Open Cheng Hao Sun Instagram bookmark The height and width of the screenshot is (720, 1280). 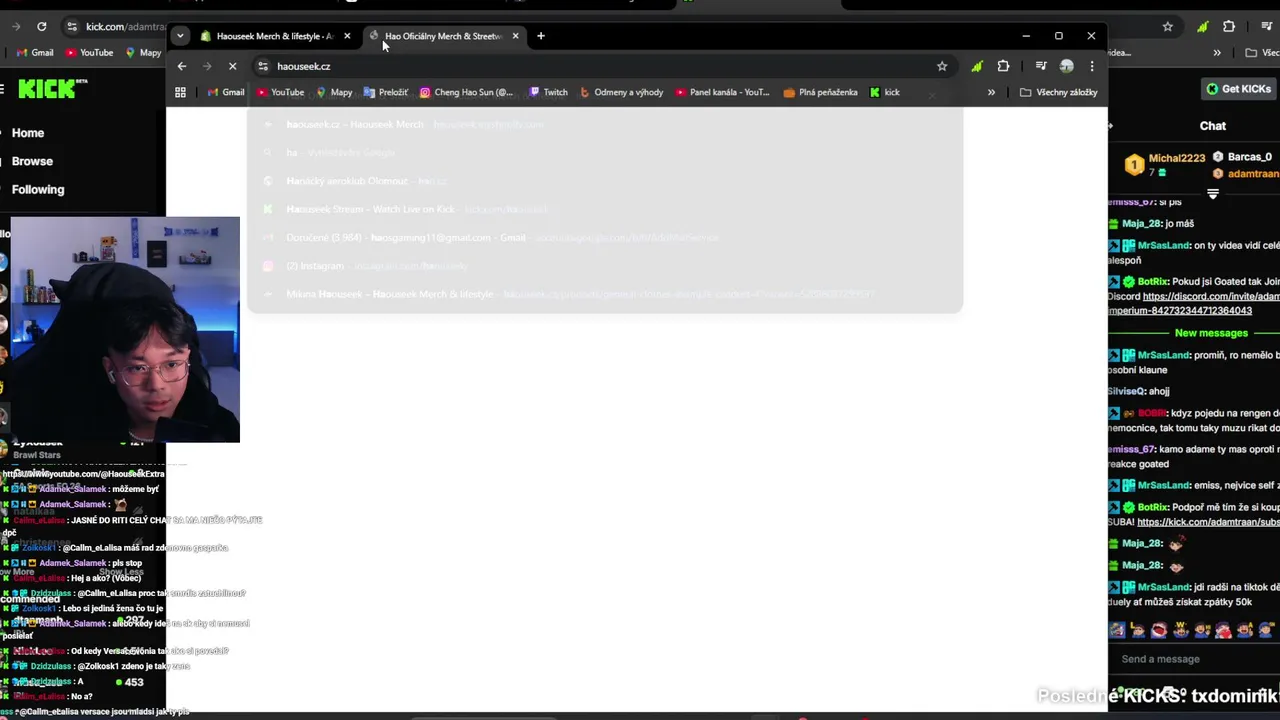coord(466,92)
